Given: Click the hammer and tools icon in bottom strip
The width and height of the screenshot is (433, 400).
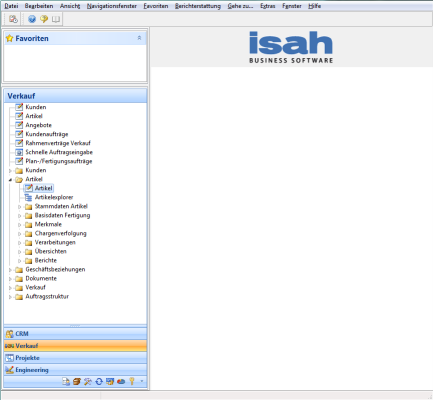Looking at the screenshot, I should pyautogui.click(x=88, y=381).
